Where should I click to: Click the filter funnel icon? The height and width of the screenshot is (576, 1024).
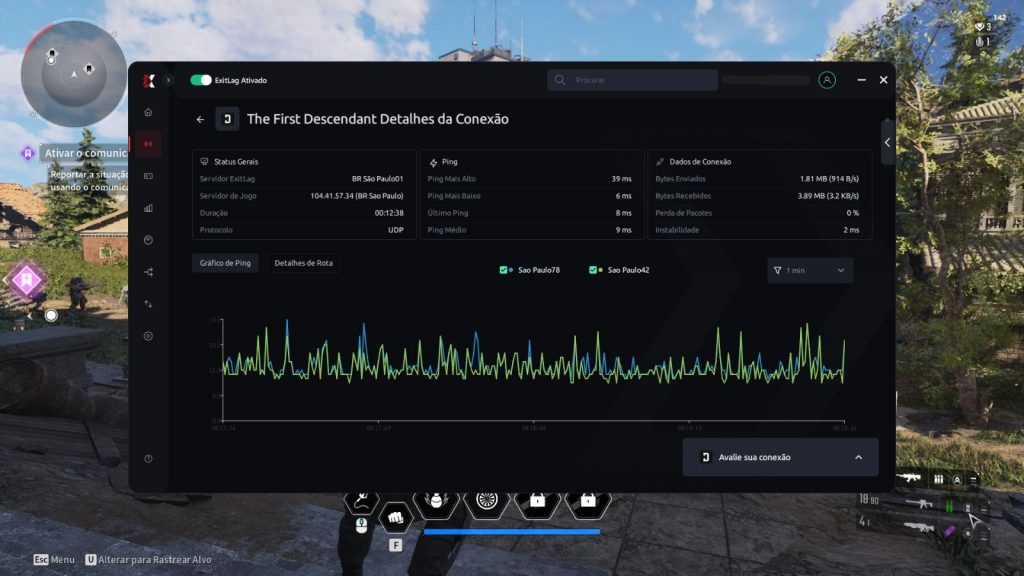point(777,270)
